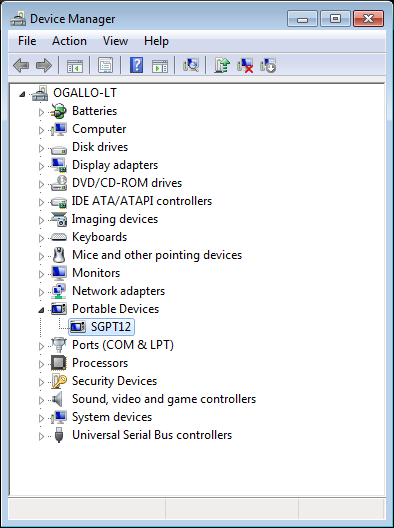
Task: Select the Keyboards label
Action: pyautogui.click(x=99, y=237)
